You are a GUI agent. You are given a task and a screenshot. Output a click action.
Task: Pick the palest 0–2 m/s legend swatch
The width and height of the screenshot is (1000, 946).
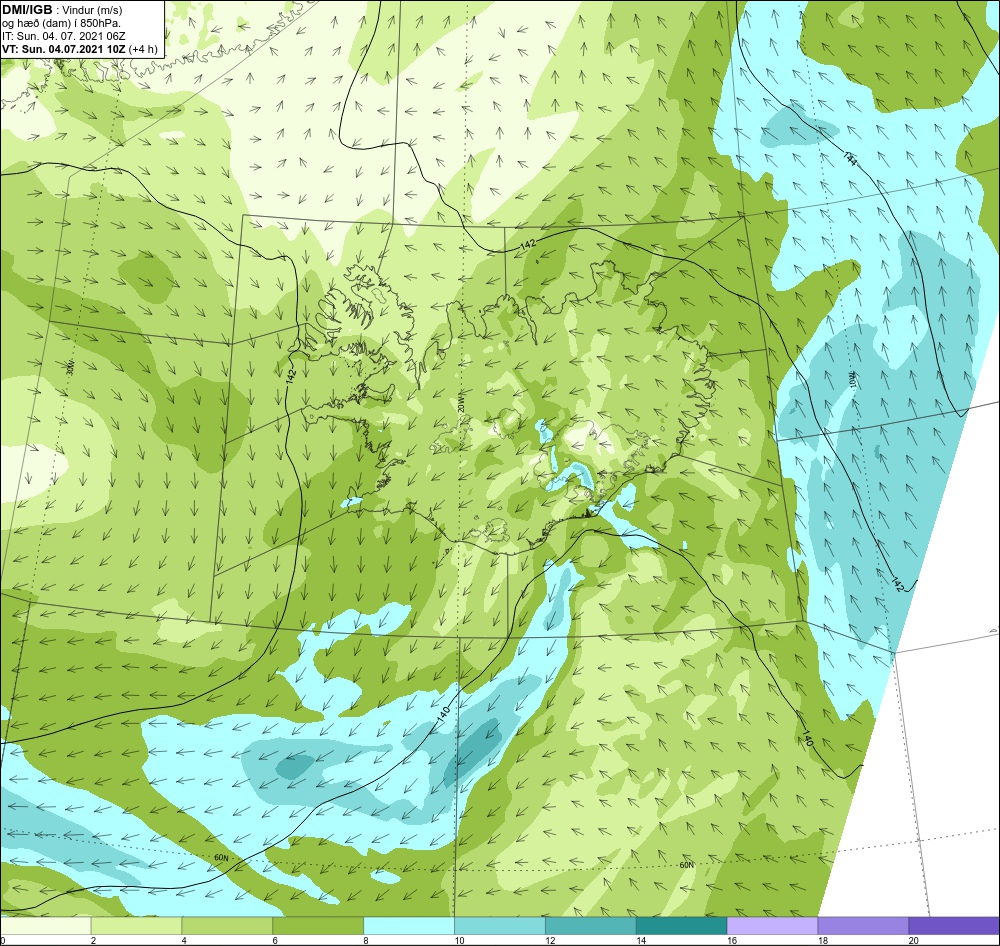tap(45, 925)
